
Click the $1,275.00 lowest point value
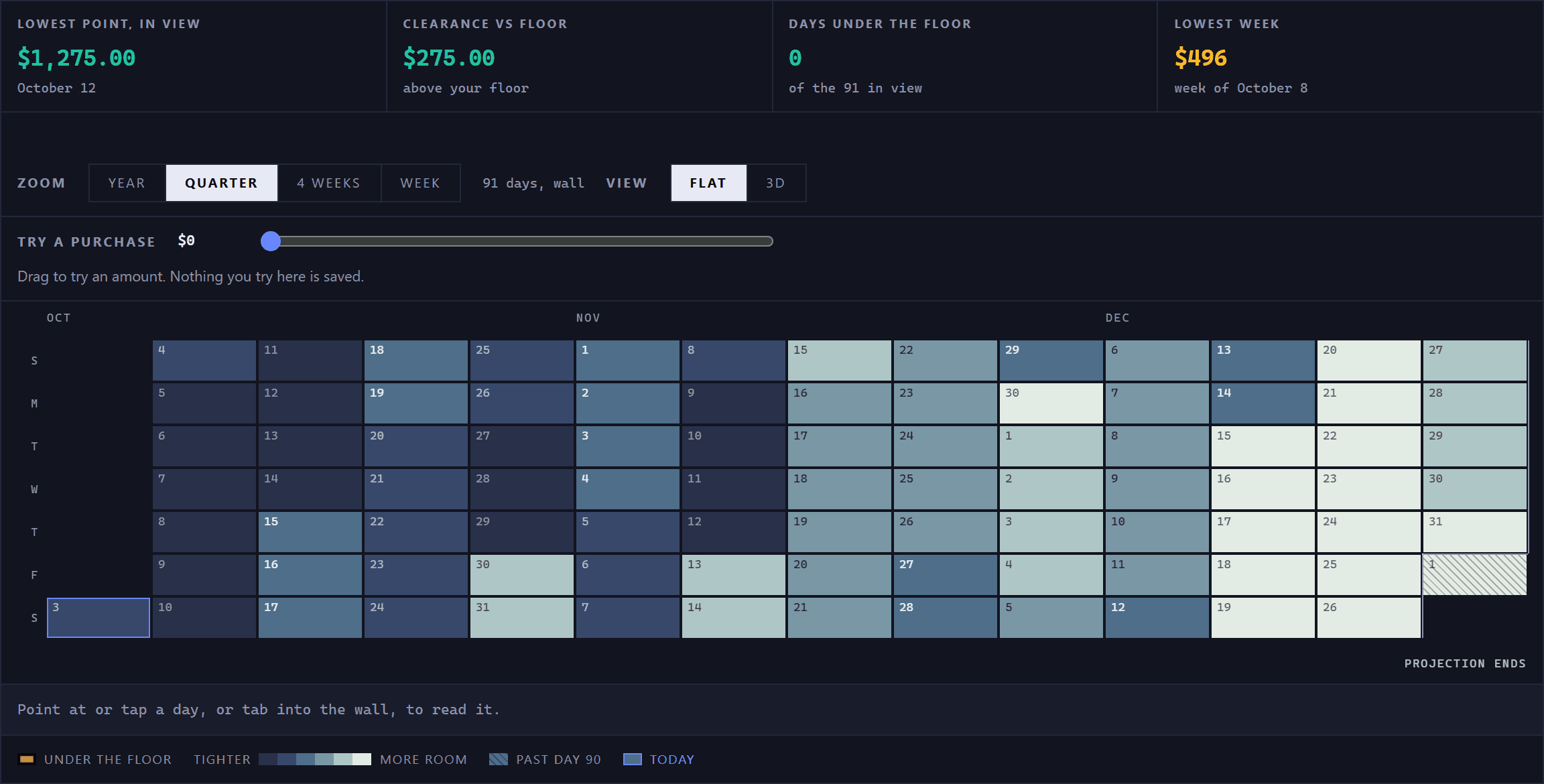click(x=76, y=58)
